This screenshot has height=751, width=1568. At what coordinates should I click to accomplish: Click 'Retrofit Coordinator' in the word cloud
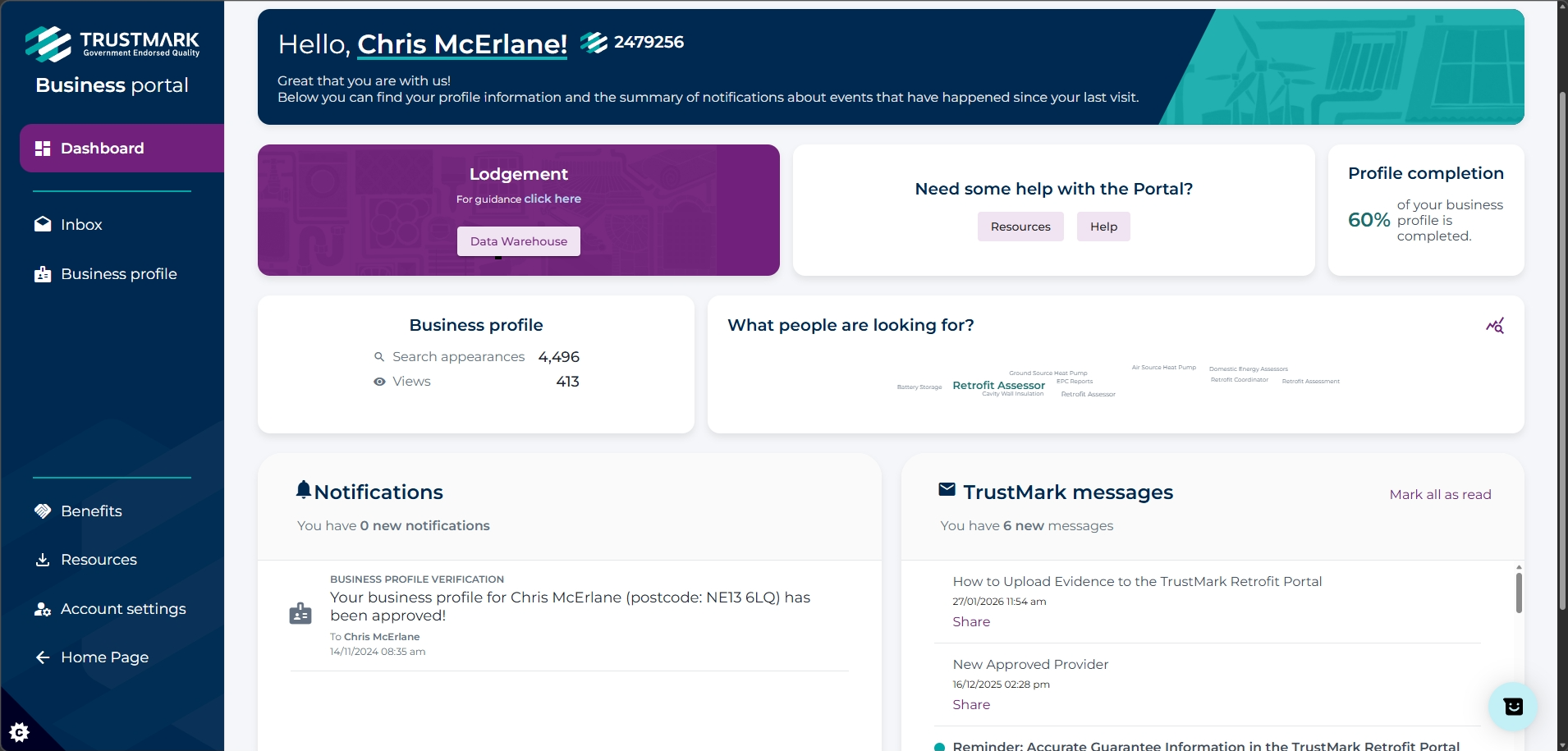coord(1240,380)
